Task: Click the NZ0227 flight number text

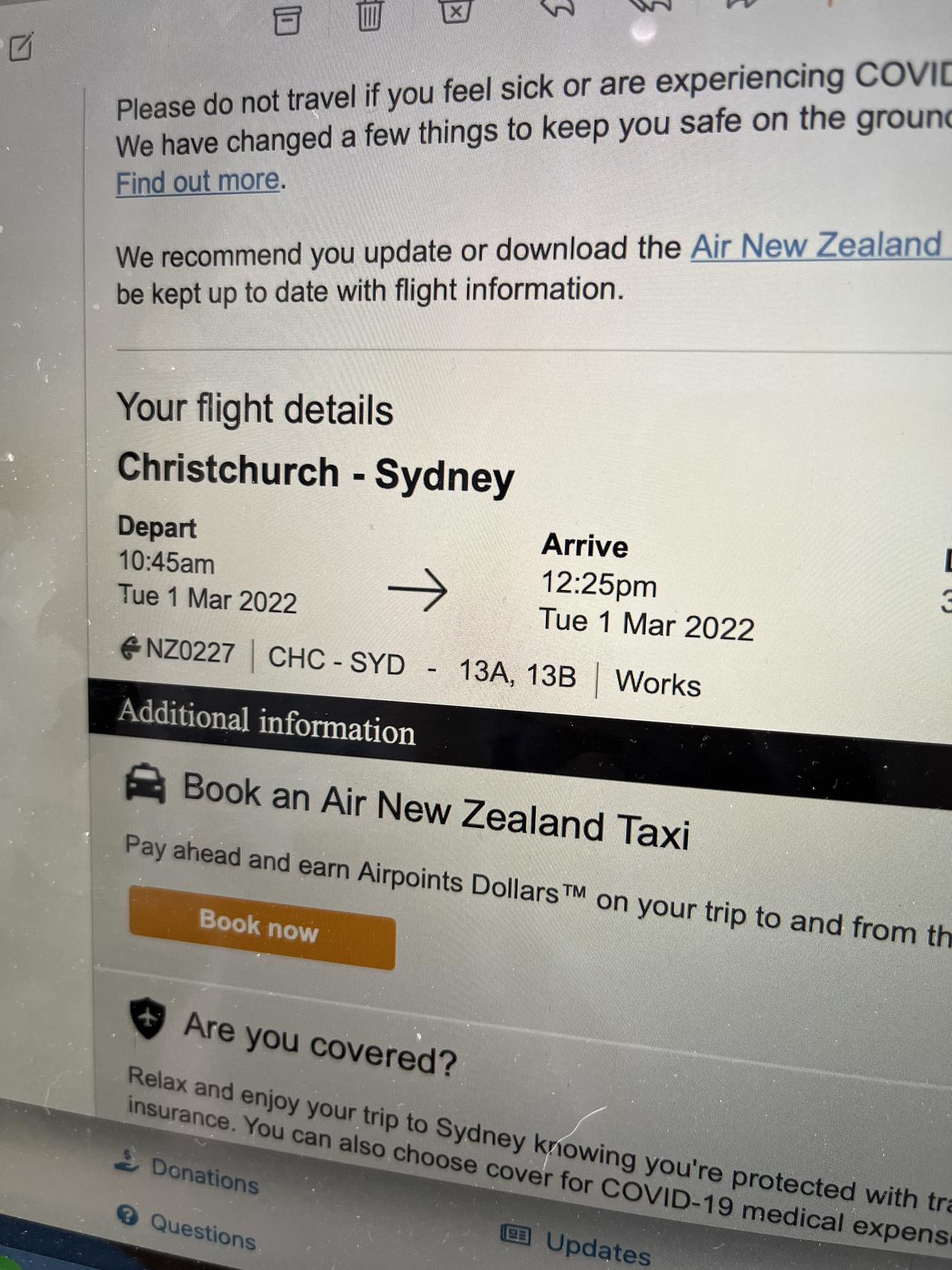Action: tap(190, 651)
